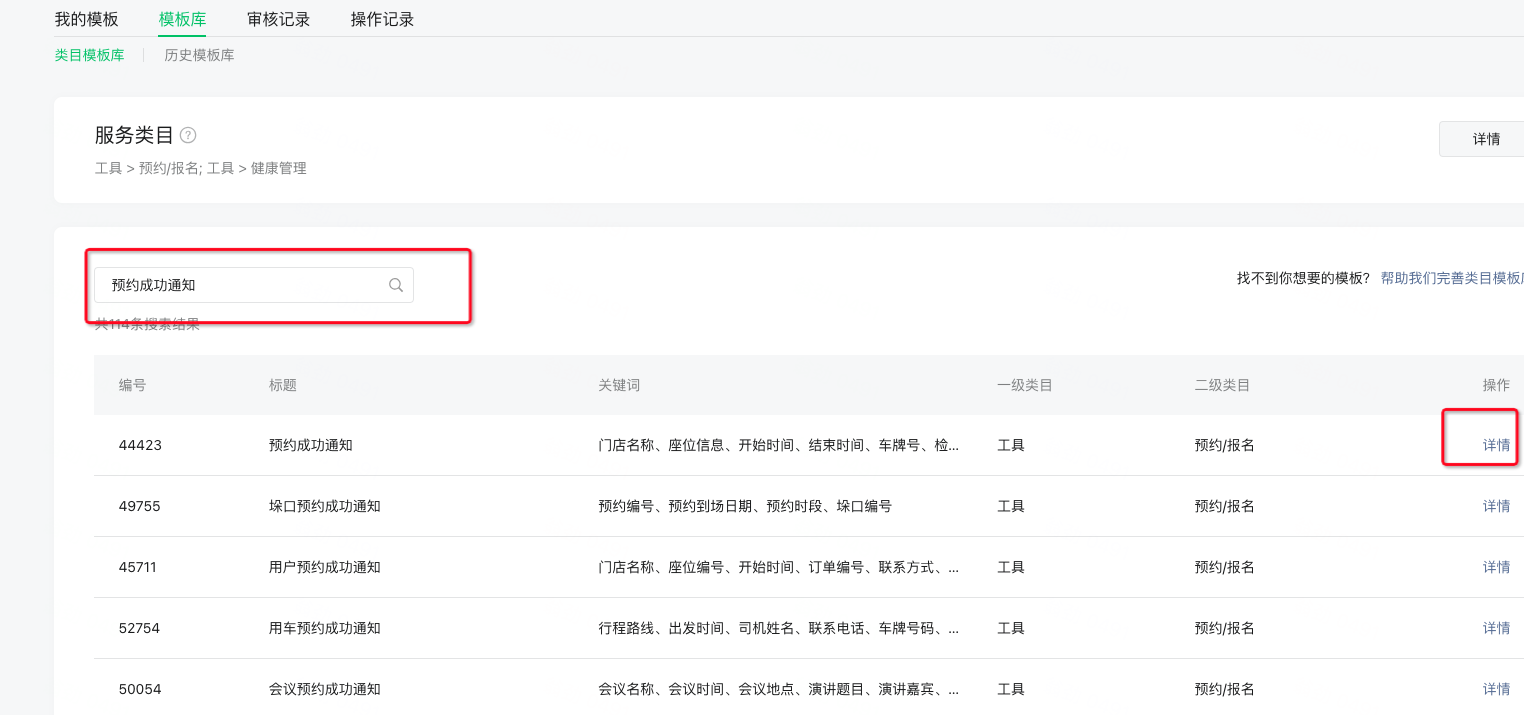Open 操作记录 tab

[x=382, y=19]
